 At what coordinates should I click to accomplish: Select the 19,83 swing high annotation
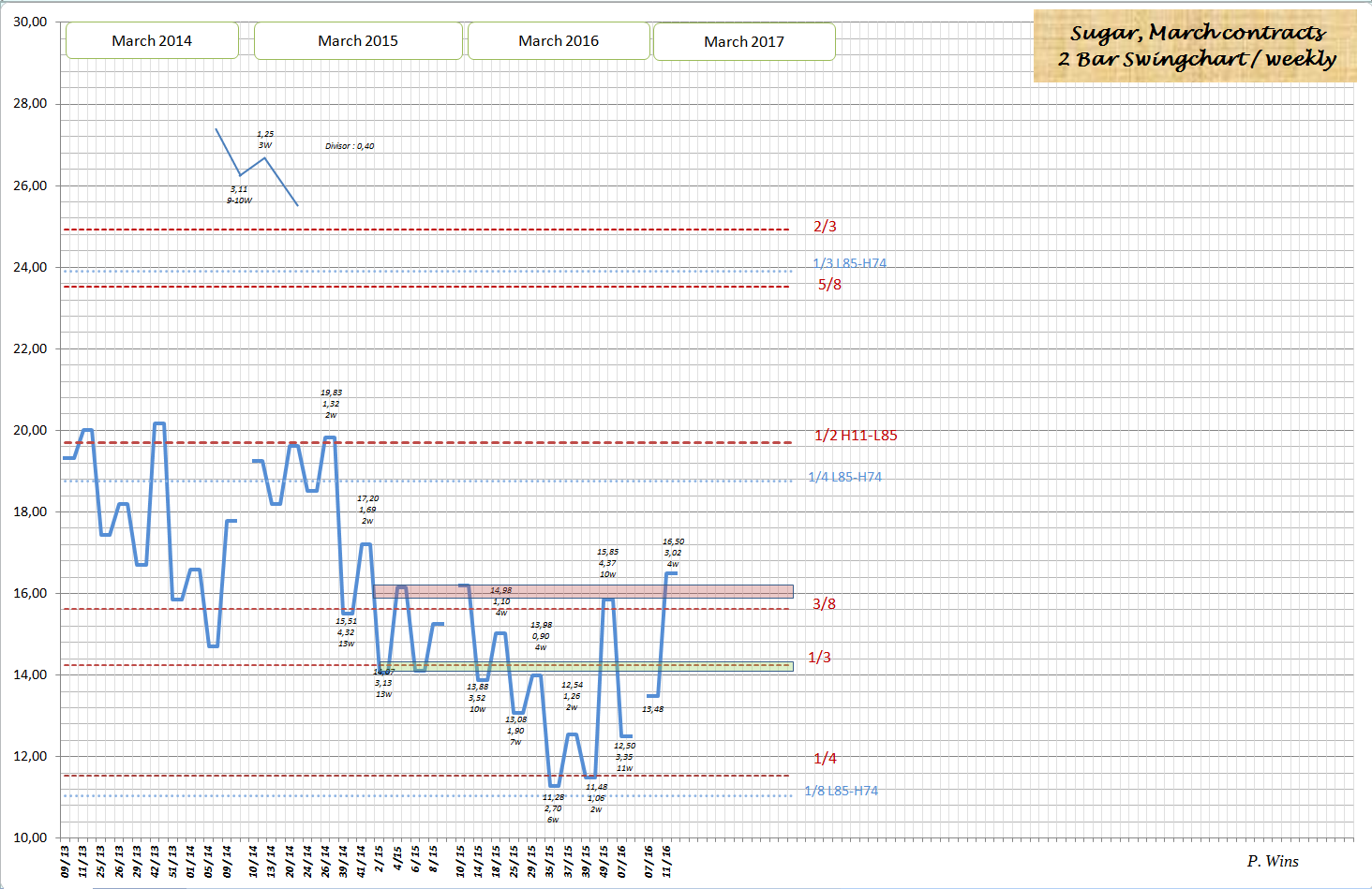click(331, 393)
